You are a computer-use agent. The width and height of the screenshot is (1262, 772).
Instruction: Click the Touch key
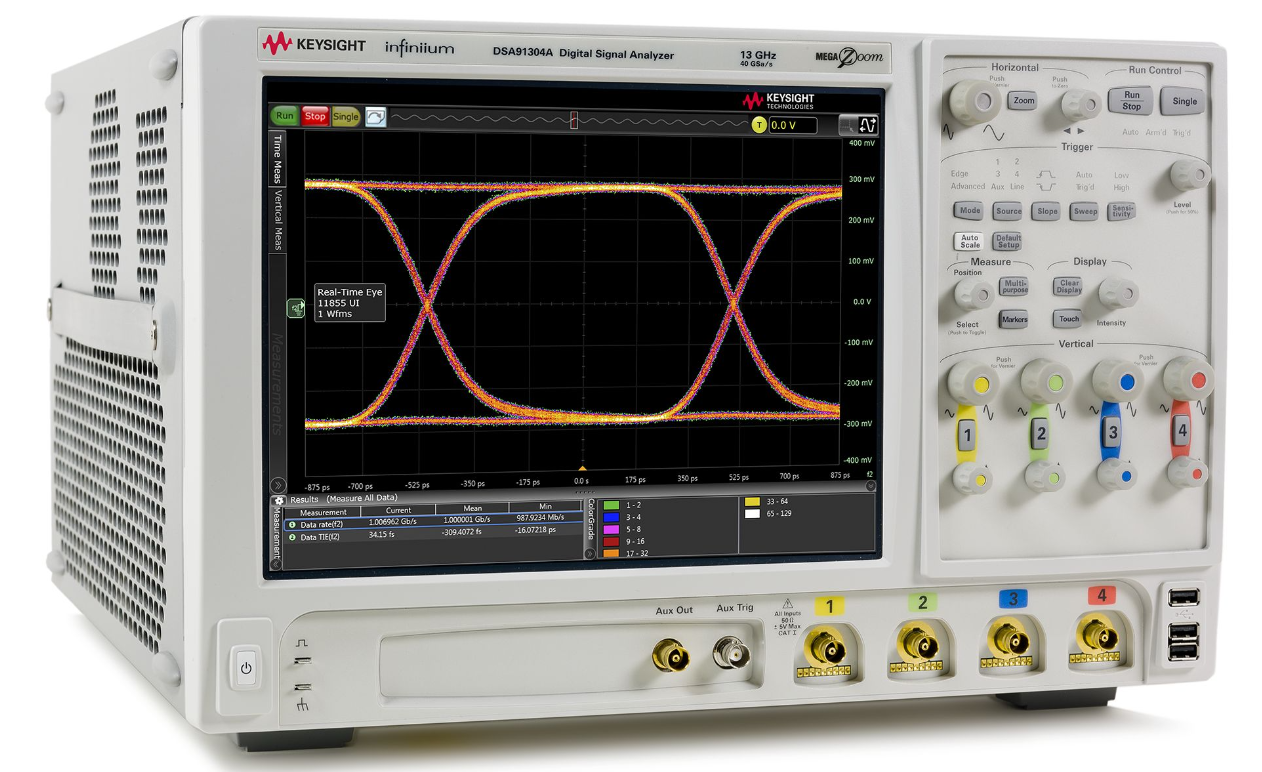coord(1069,320)
